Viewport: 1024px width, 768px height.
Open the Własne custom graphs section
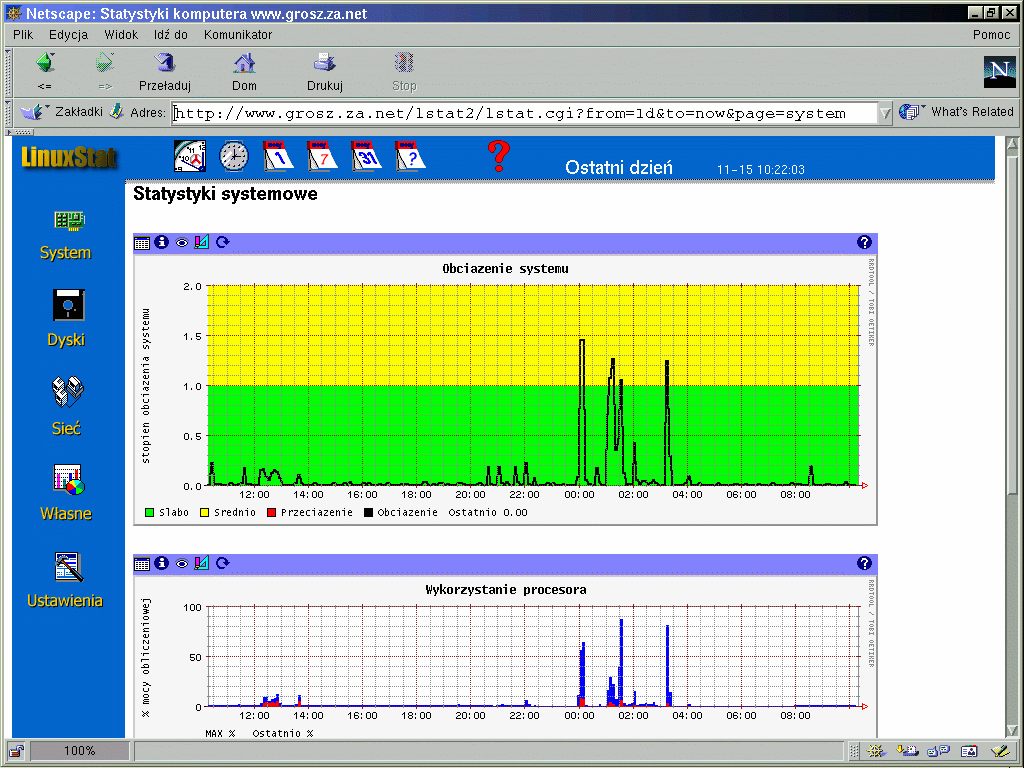(66, 492)
